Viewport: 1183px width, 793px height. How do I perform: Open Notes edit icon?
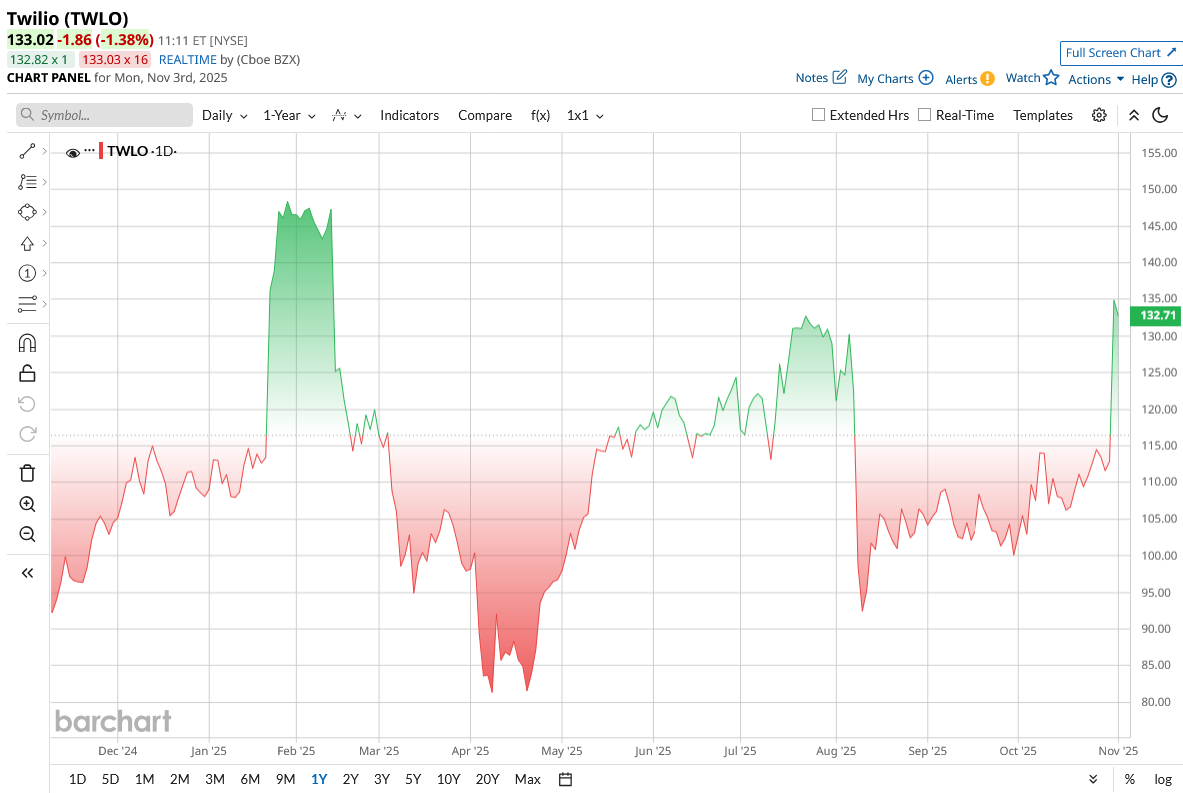(822, 77)
